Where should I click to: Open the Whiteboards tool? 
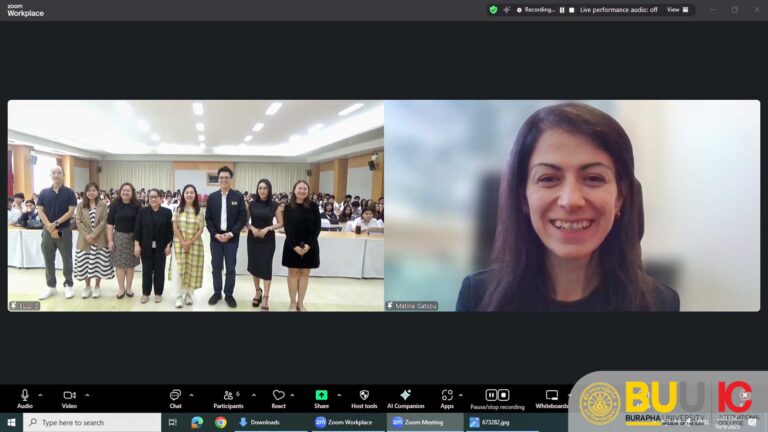click(551, 397)
